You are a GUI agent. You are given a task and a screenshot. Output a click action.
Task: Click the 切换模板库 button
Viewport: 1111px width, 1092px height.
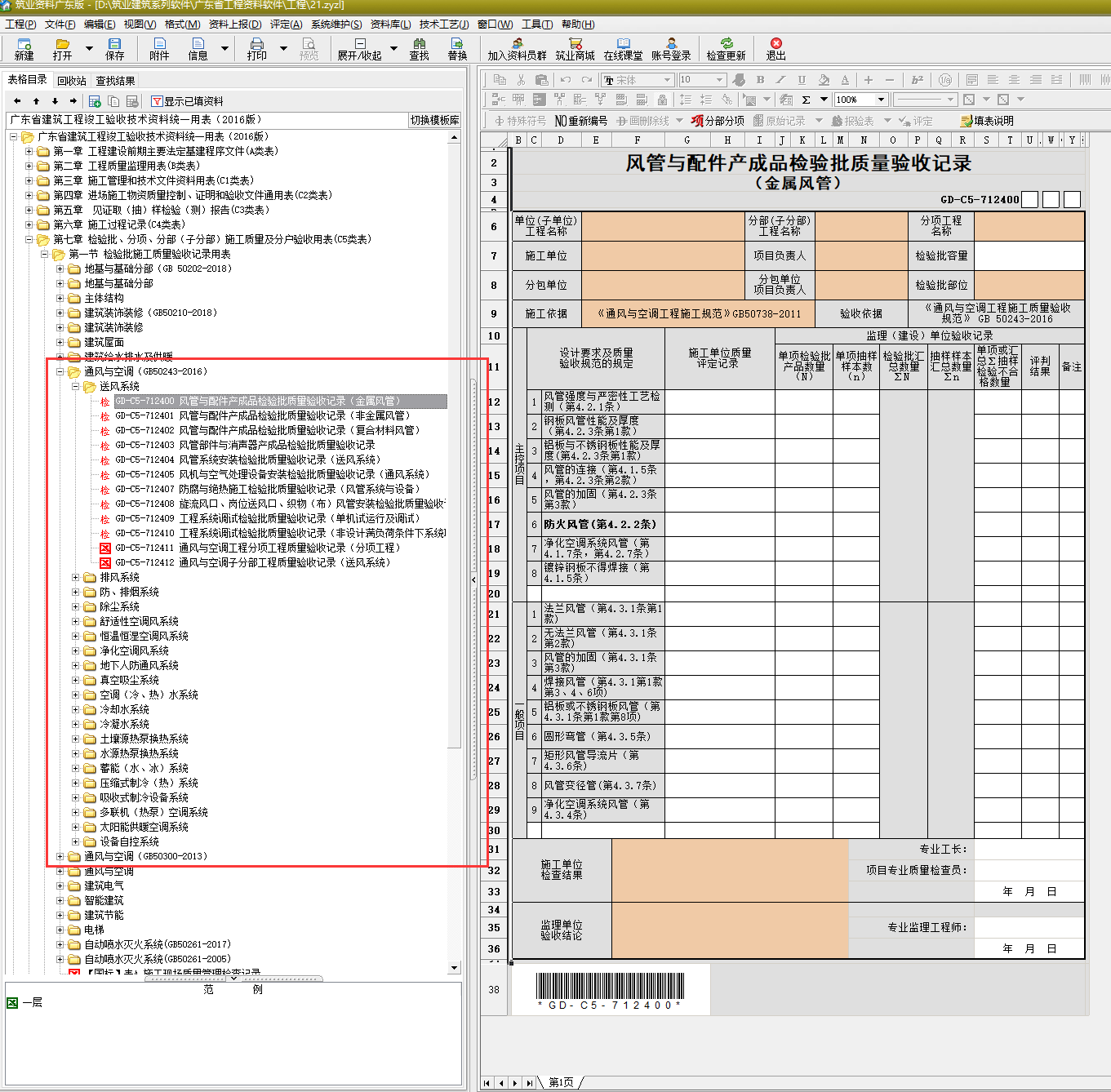(434, 120)
